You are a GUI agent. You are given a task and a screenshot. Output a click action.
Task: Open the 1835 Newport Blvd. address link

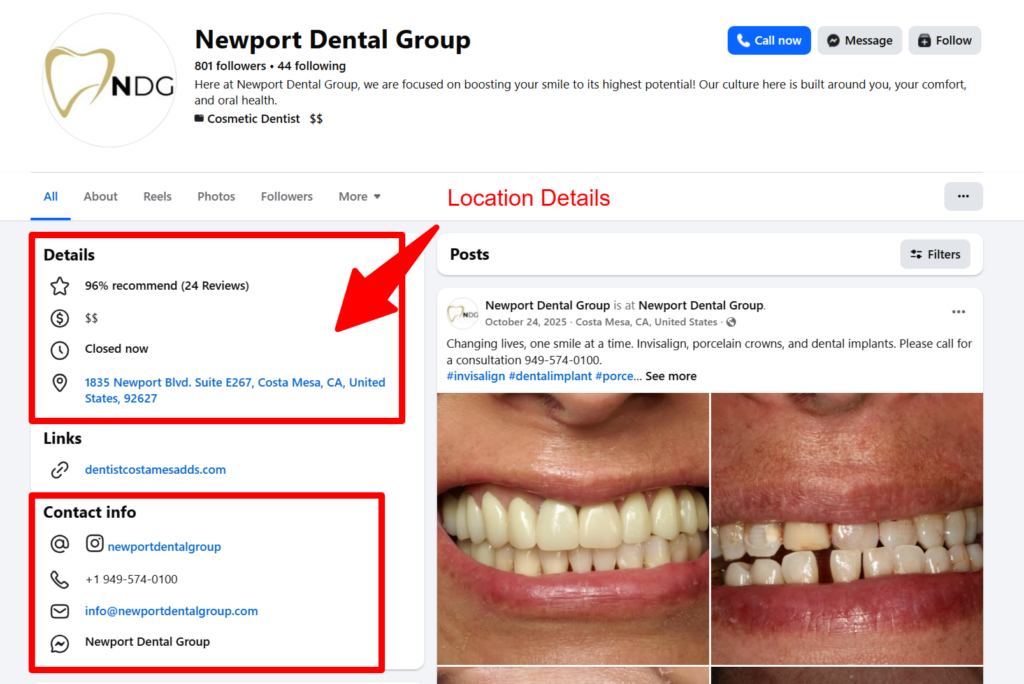[235, 390]
